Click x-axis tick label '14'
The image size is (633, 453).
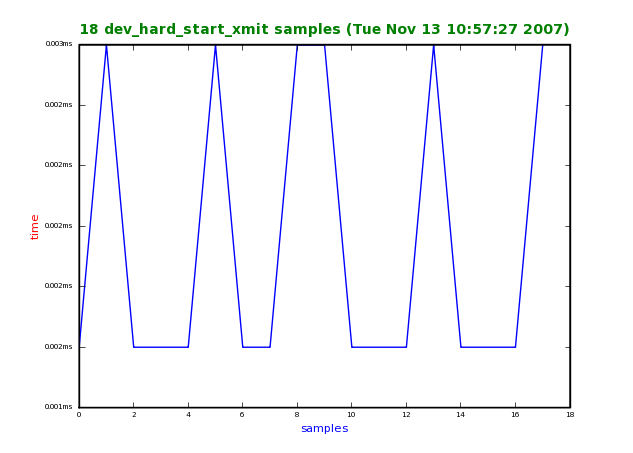click(x=461, y=415)
